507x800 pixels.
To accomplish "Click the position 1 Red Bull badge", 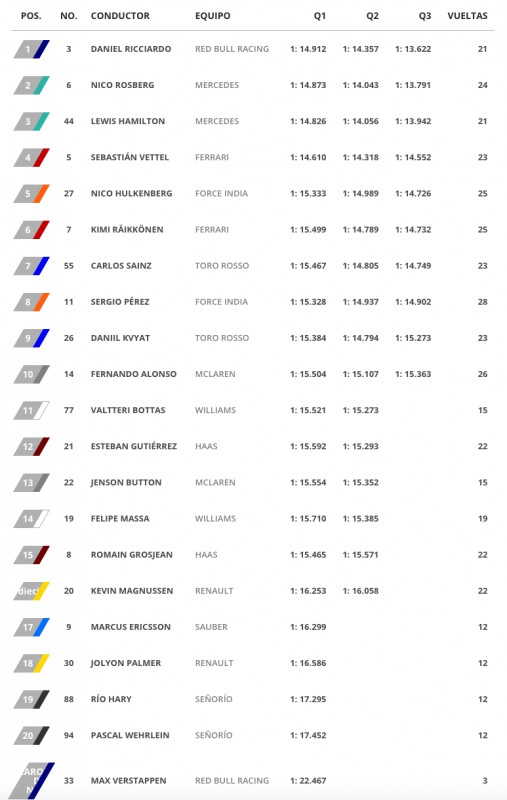I will pyautogui.click(x=32, y=49).
